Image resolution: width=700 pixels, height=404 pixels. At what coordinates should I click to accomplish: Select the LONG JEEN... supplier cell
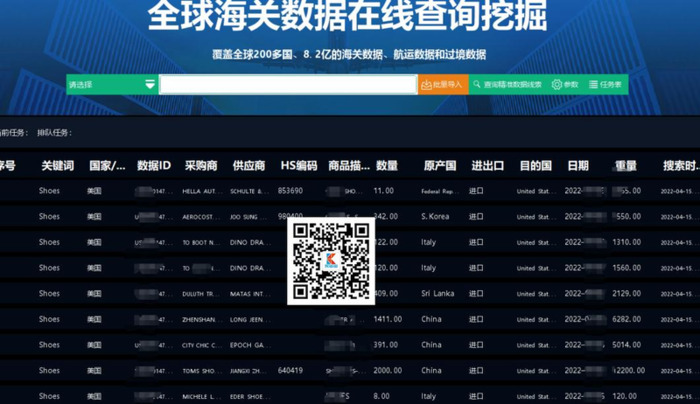[250, 320]
